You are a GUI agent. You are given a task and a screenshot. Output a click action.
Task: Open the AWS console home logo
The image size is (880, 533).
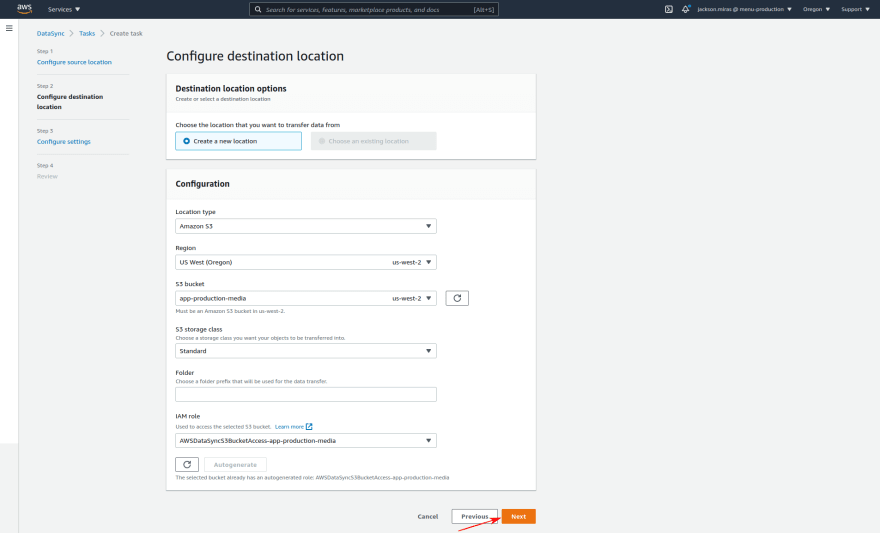[x=24, y=9]
